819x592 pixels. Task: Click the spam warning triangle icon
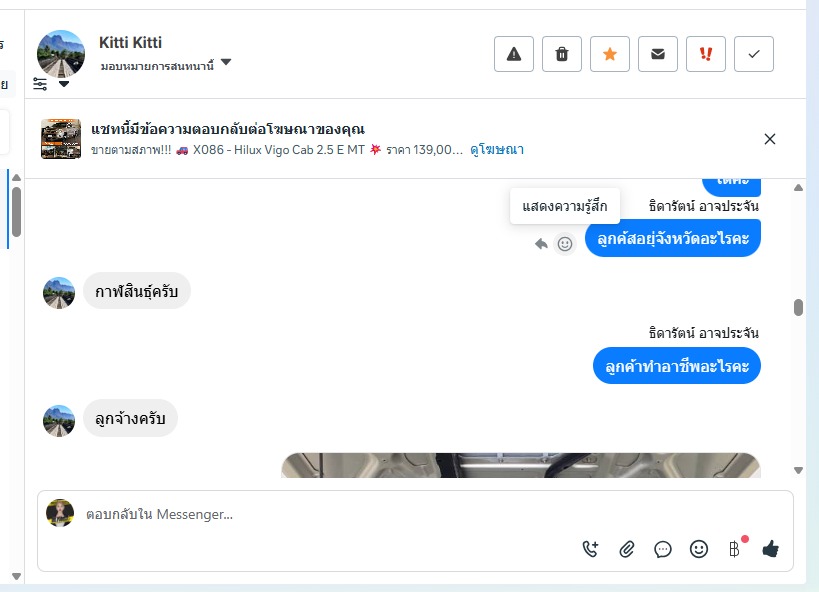point(514,54)
